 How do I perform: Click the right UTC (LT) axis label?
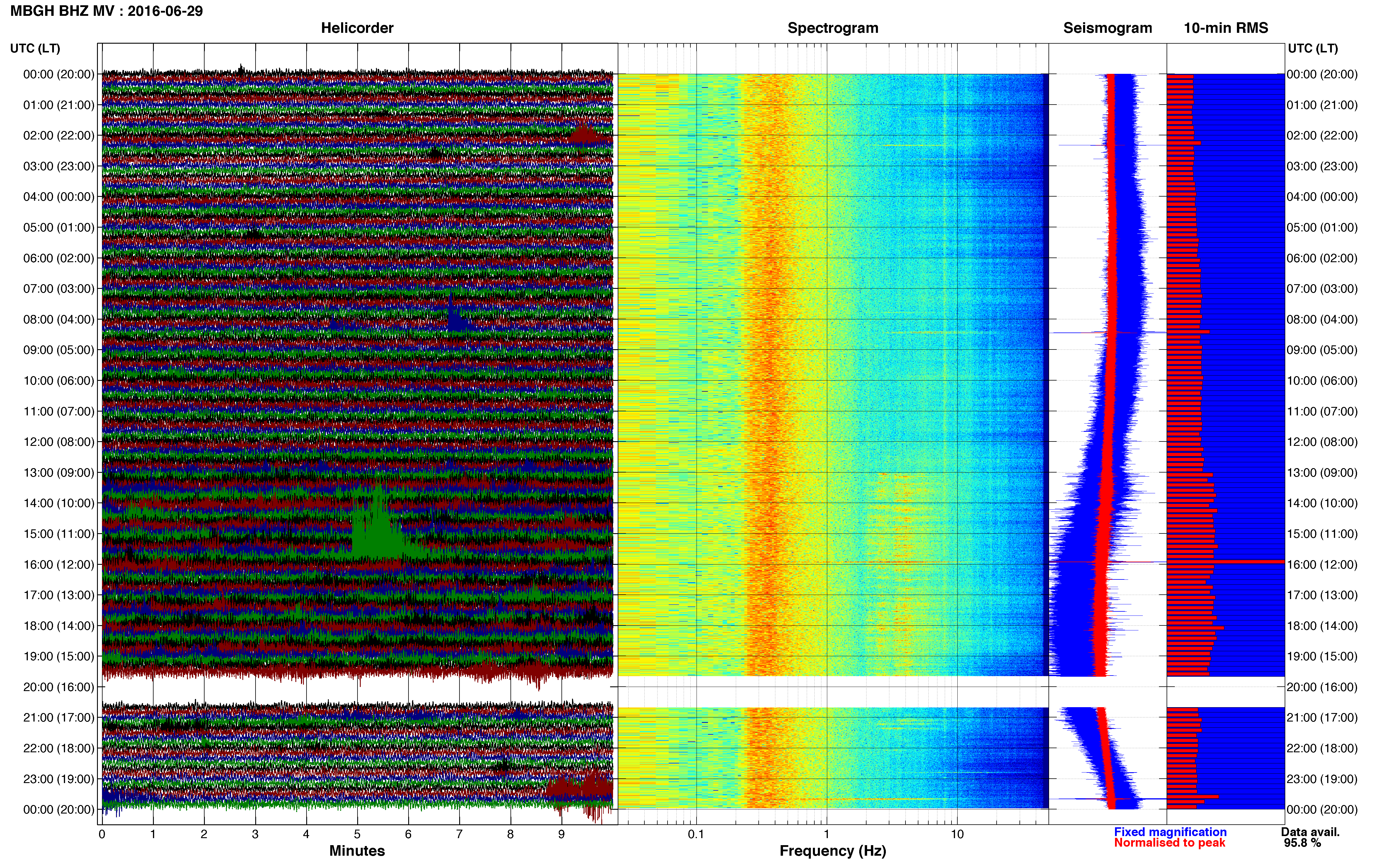tap(1313, 48)
